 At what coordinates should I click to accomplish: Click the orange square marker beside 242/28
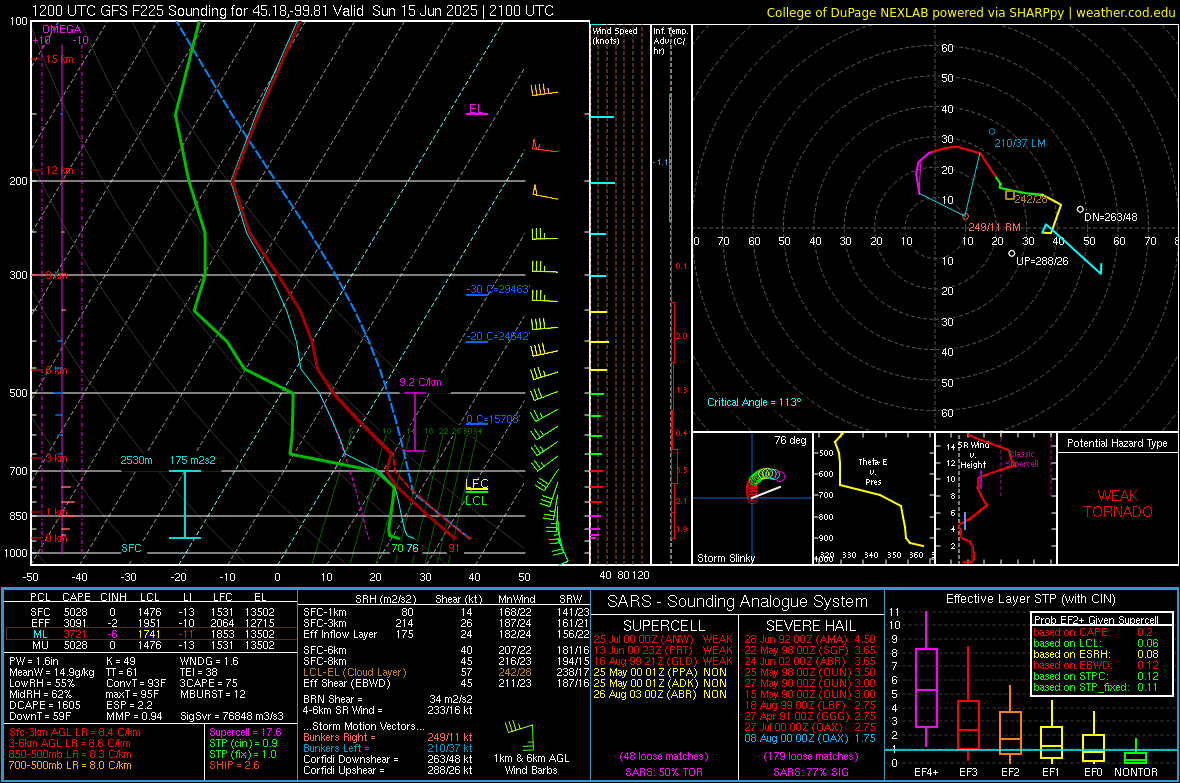click(x=1010, y=195)
